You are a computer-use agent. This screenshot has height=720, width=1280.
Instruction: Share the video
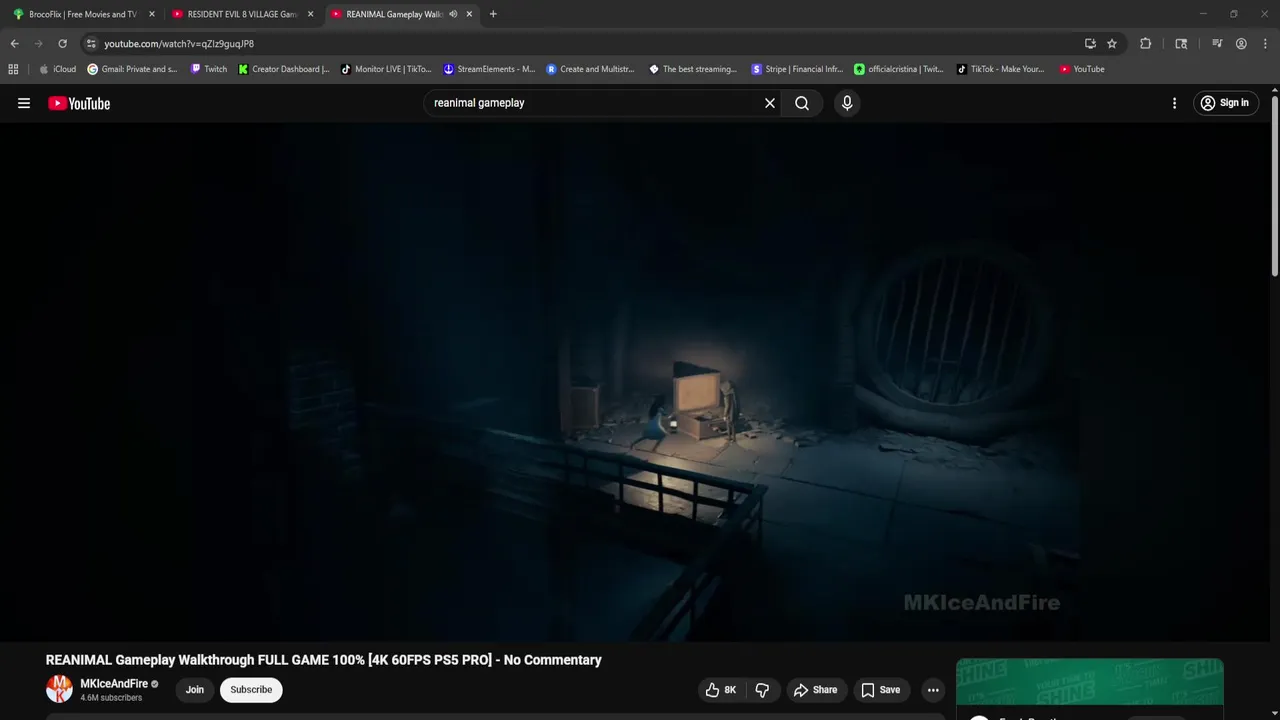(815, 690)
